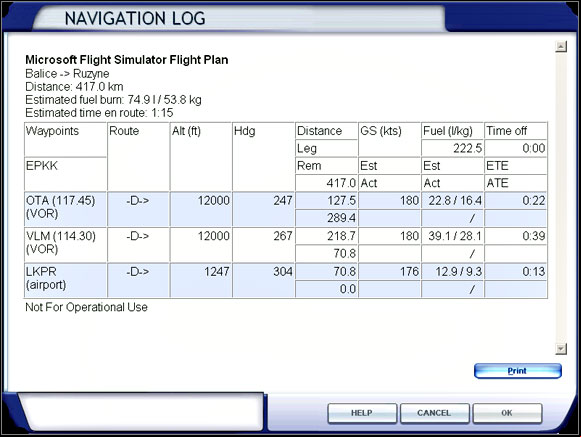Click the LKPR row heading 304

[263, 280]
